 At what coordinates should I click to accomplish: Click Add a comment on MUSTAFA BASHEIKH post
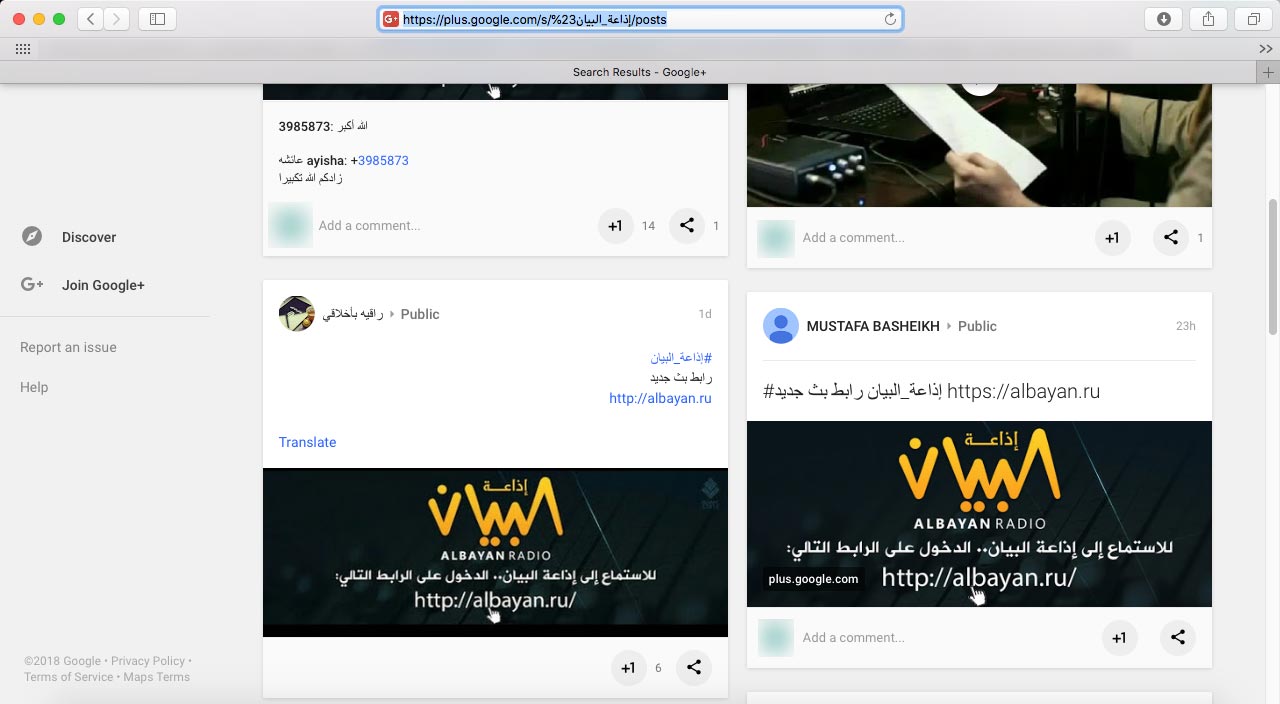coord(853,638)
